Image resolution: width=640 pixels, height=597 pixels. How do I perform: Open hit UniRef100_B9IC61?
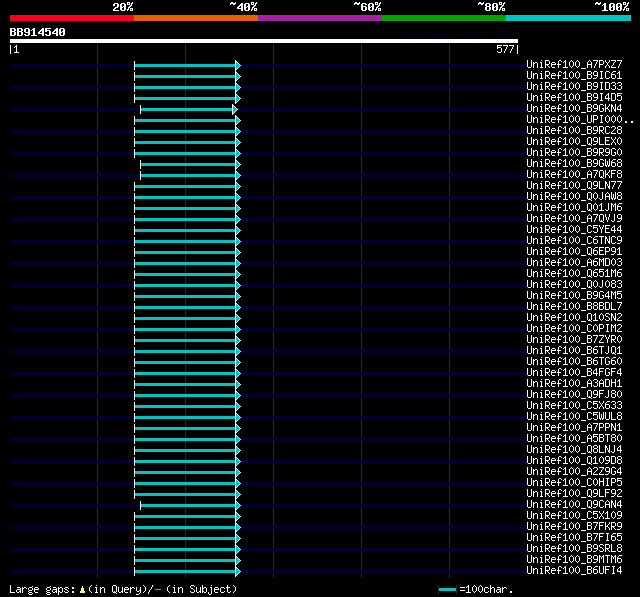tap(574, 75)
